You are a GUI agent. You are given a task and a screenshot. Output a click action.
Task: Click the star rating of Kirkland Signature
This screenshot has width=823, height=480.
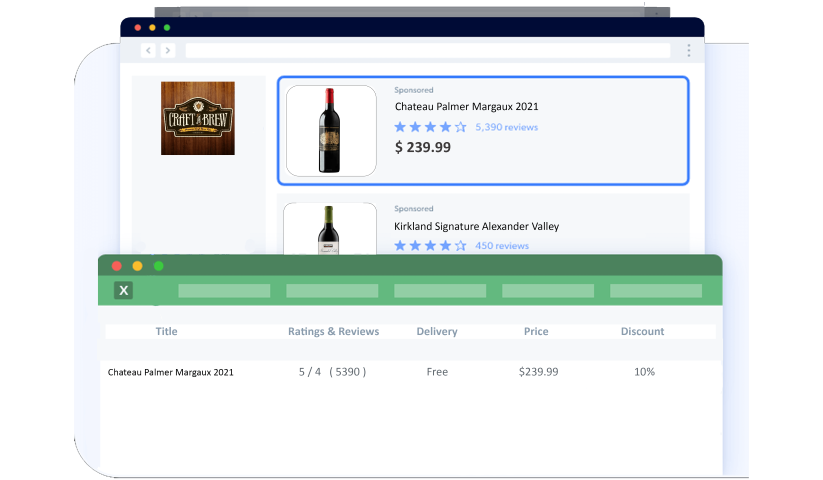430,246
